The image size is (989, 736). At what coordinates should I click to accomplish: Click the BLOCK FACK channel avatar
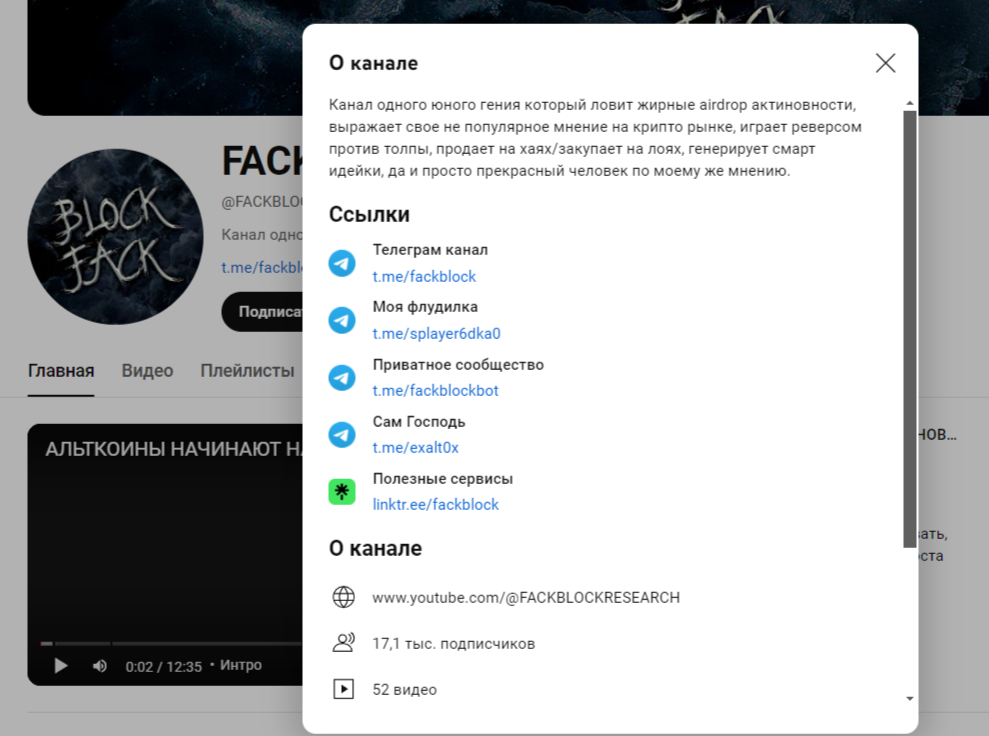click(x=115, y=237)
